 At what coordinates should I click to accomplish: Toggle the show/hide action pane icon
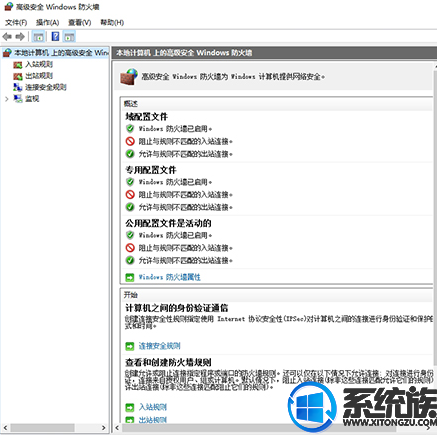pyautogui.click(x=69, y=37)
